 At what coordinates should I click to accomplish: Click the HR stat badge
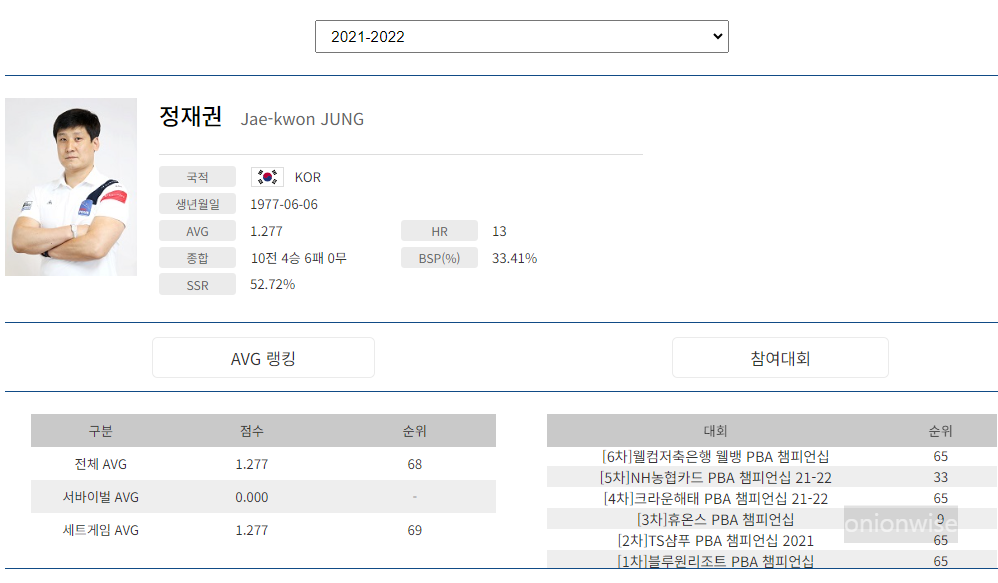click(439, 230)
